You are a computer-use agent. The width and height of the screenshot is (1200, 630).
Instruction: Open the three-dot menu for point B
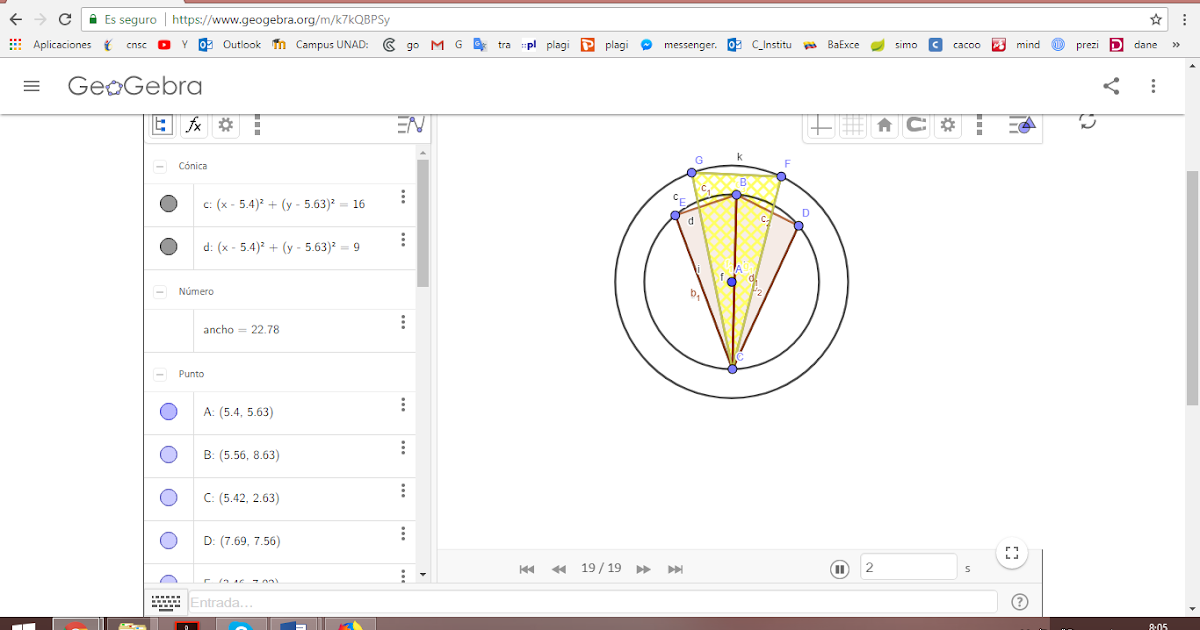coord(402,455)
